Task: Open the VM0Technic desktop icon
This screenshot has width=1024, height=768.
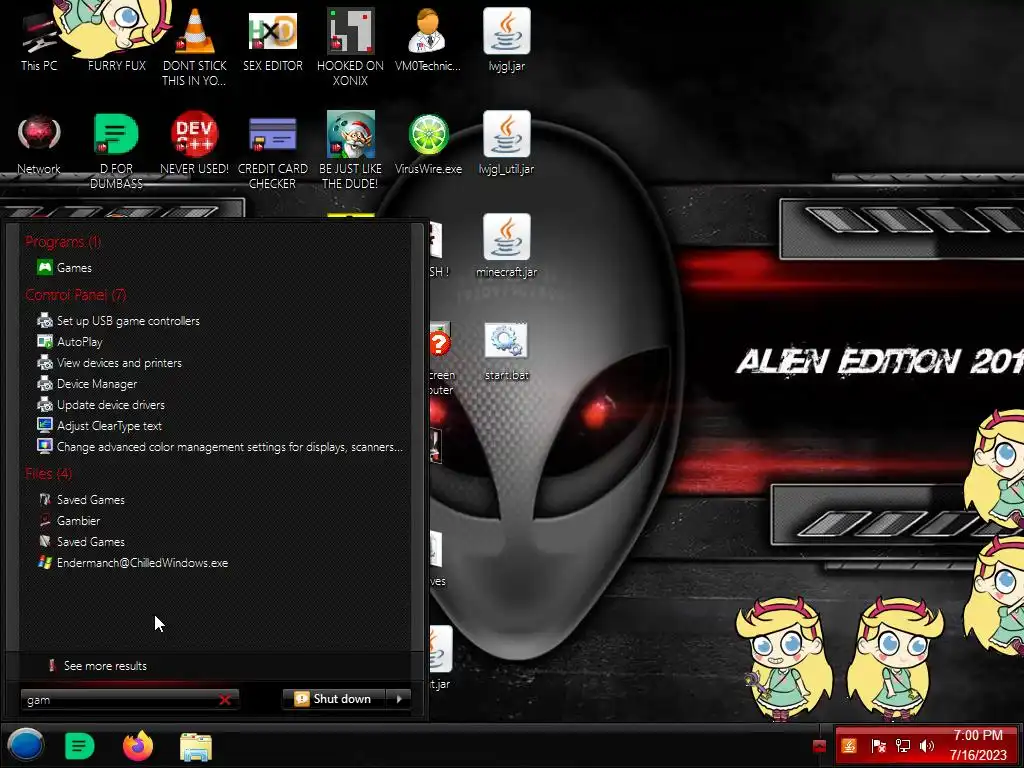Action: click(x=428, y=39)
